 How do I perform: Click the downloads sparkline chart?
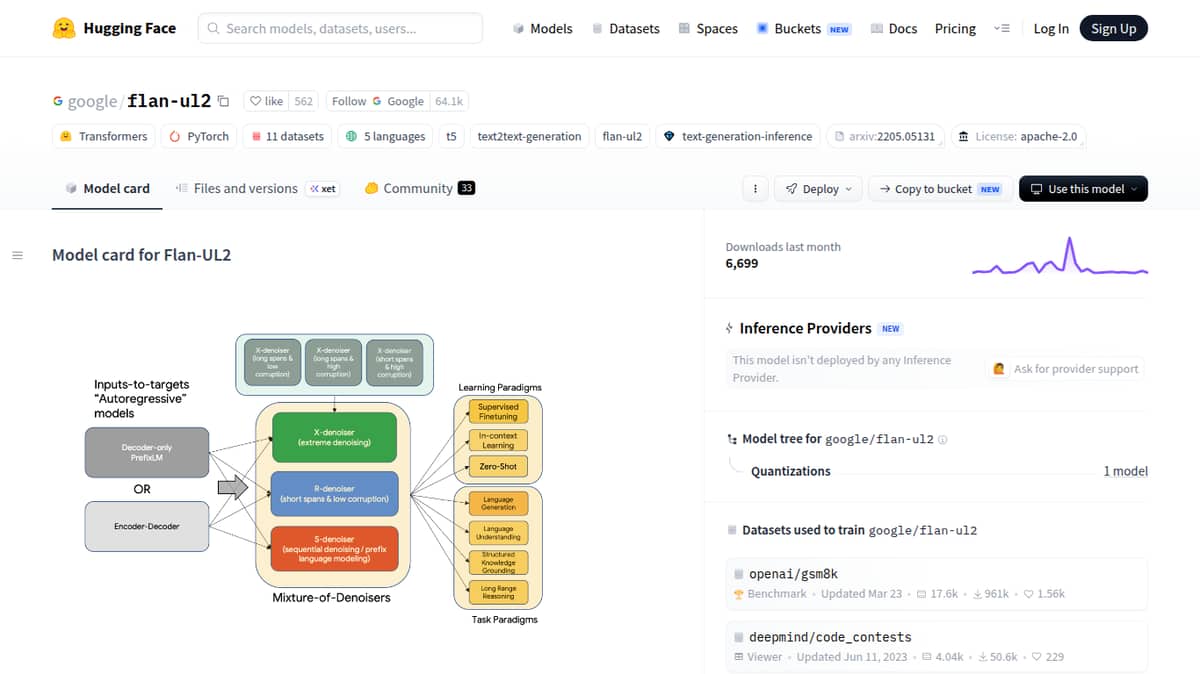1060,256
